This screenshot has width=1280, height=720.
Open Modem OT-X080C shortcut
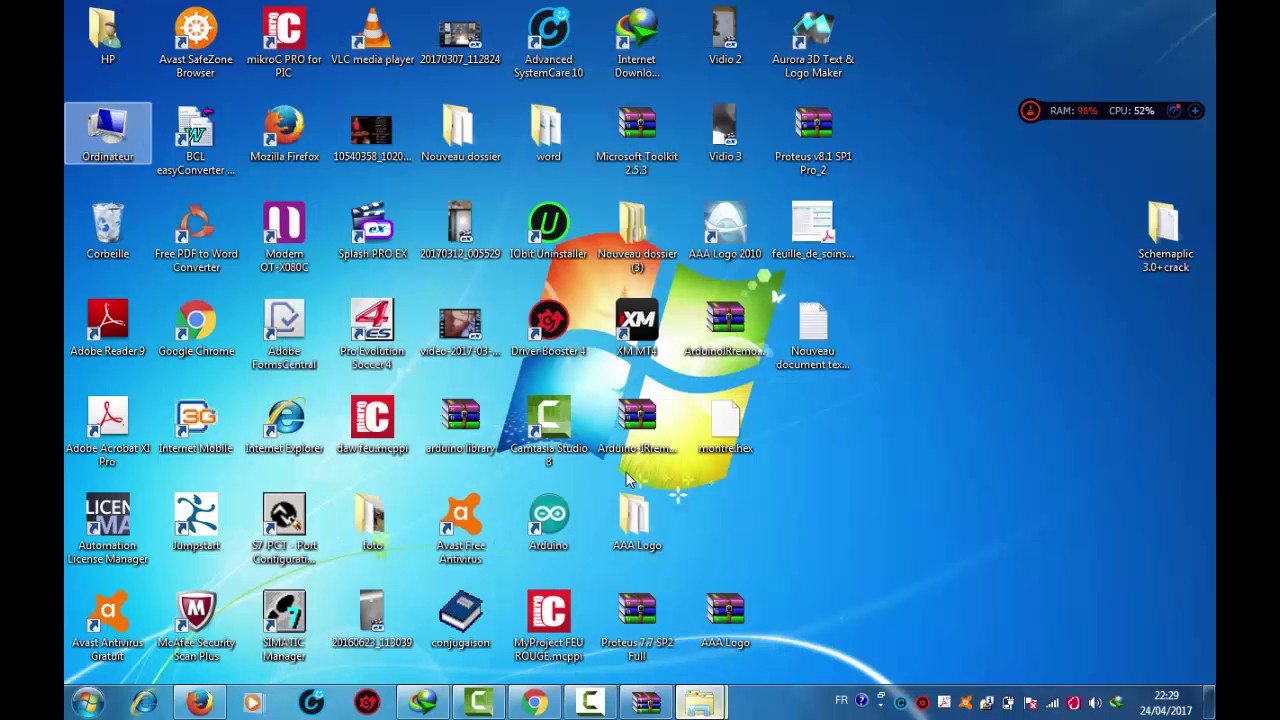point(284,237)
